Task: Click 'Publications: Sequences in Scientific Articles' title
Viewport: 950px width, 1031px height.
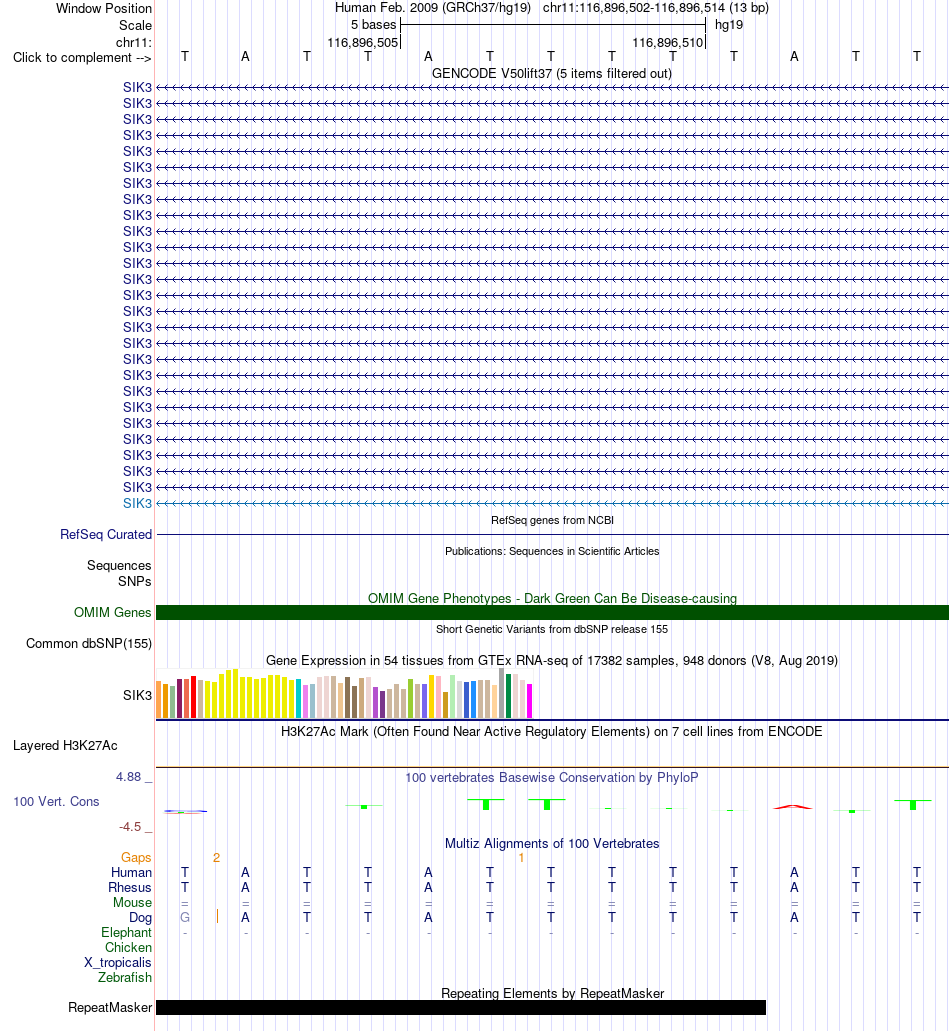Action: (x=552, y=551)
